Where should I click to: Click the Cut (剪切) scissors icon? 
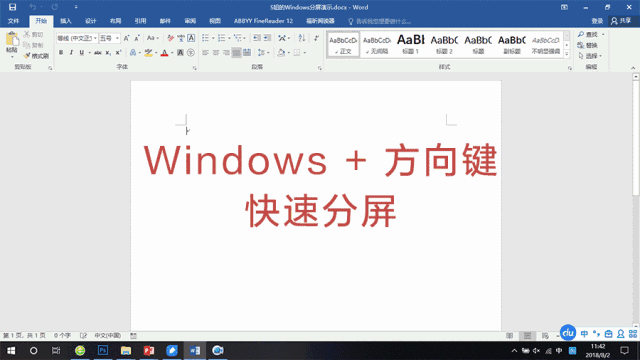pos(27,35)
